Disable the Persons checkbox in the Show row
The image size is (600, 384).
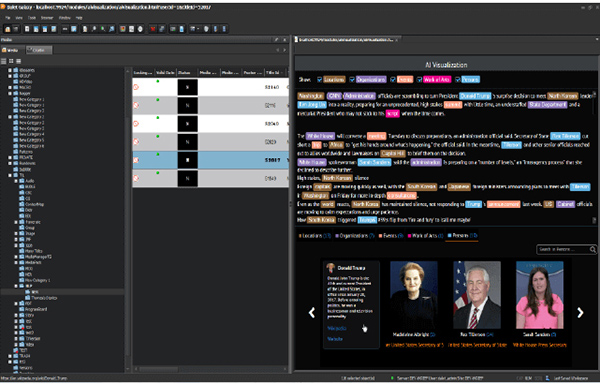tap(457, 80)
